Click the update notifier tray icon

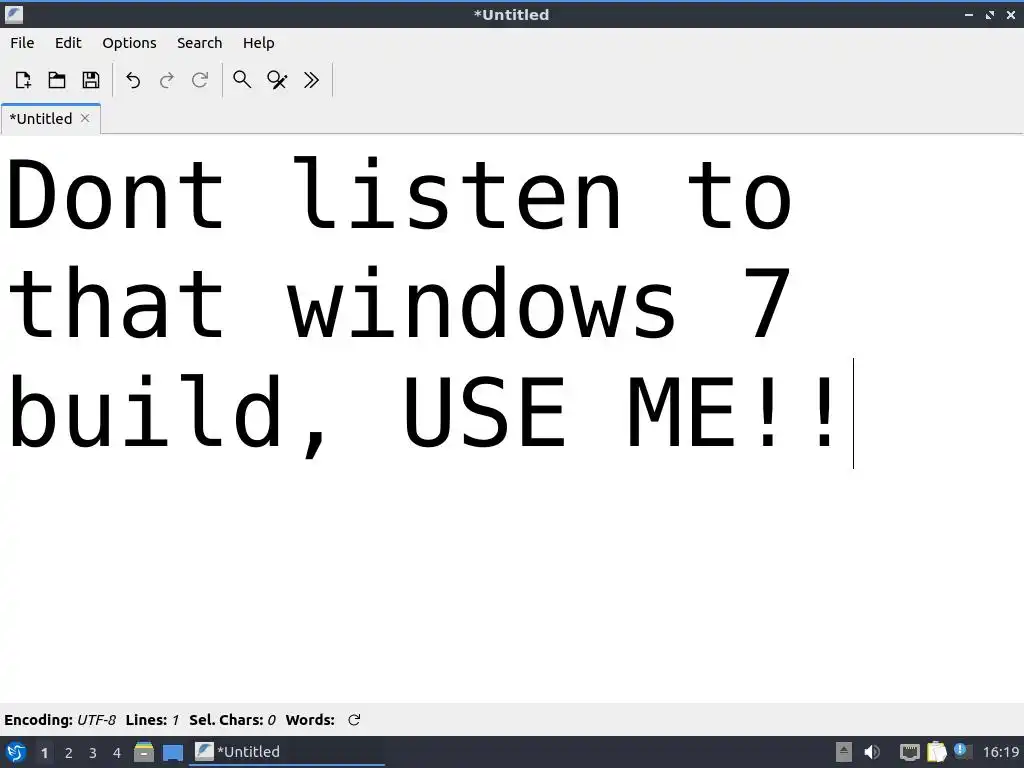961,751
